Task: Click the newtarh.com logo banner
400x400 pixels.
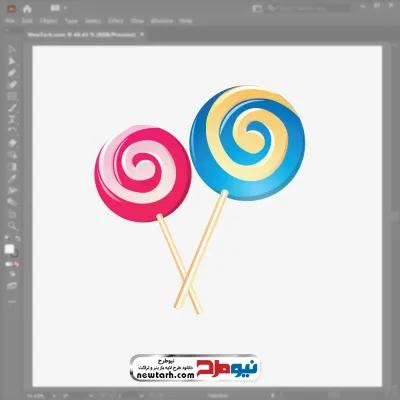Action: pyautogui.click(x=194, y=368)
